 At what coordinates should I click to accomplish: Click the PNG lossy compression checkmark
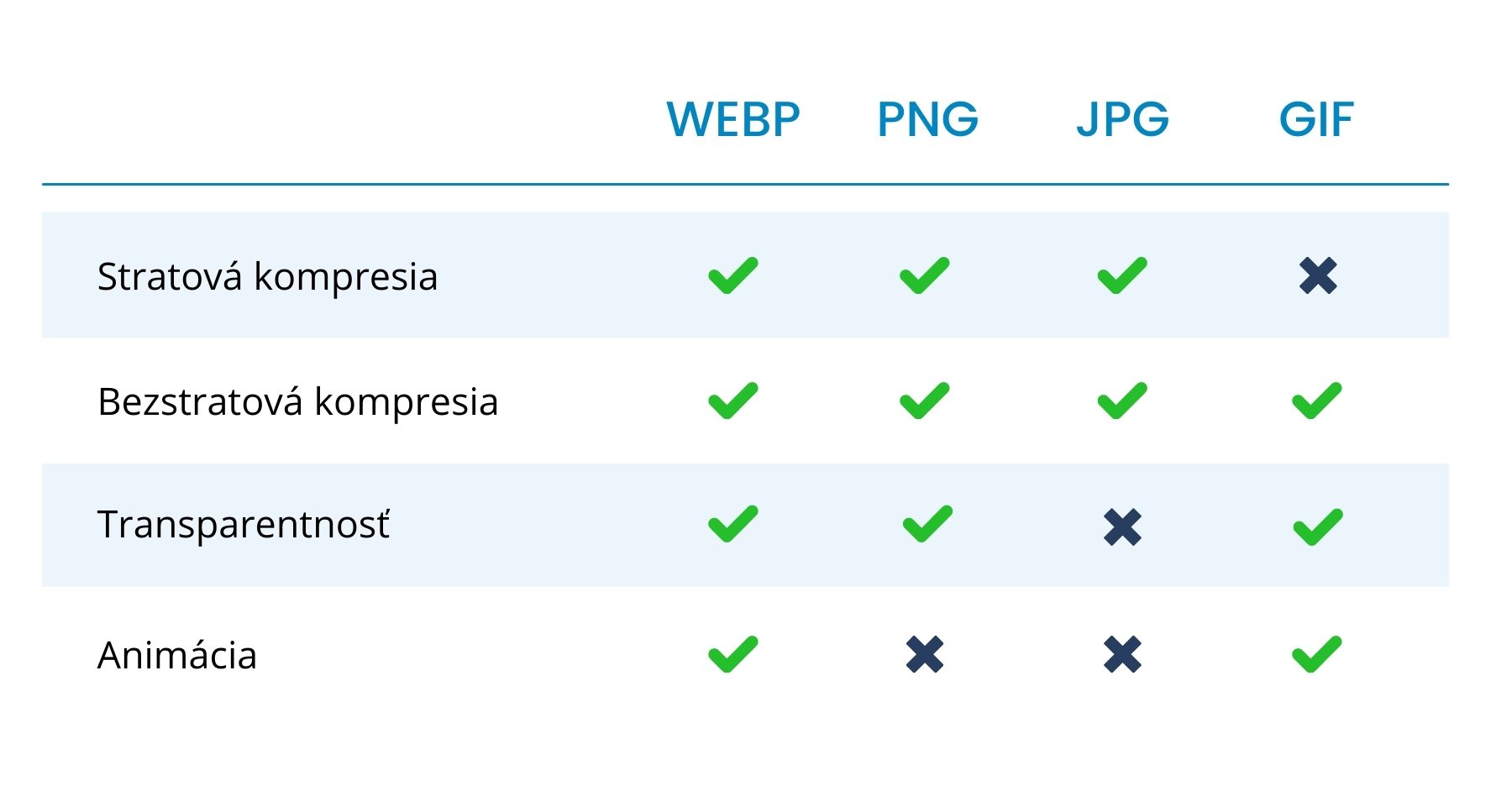pyautogui.click(x=924, y=275)
